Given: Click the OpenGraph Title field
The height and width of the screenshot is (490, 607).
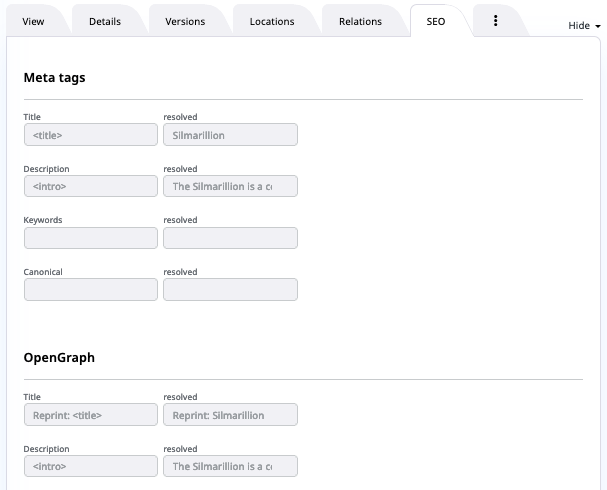Looking at the screenshot, I should point(90,415).
